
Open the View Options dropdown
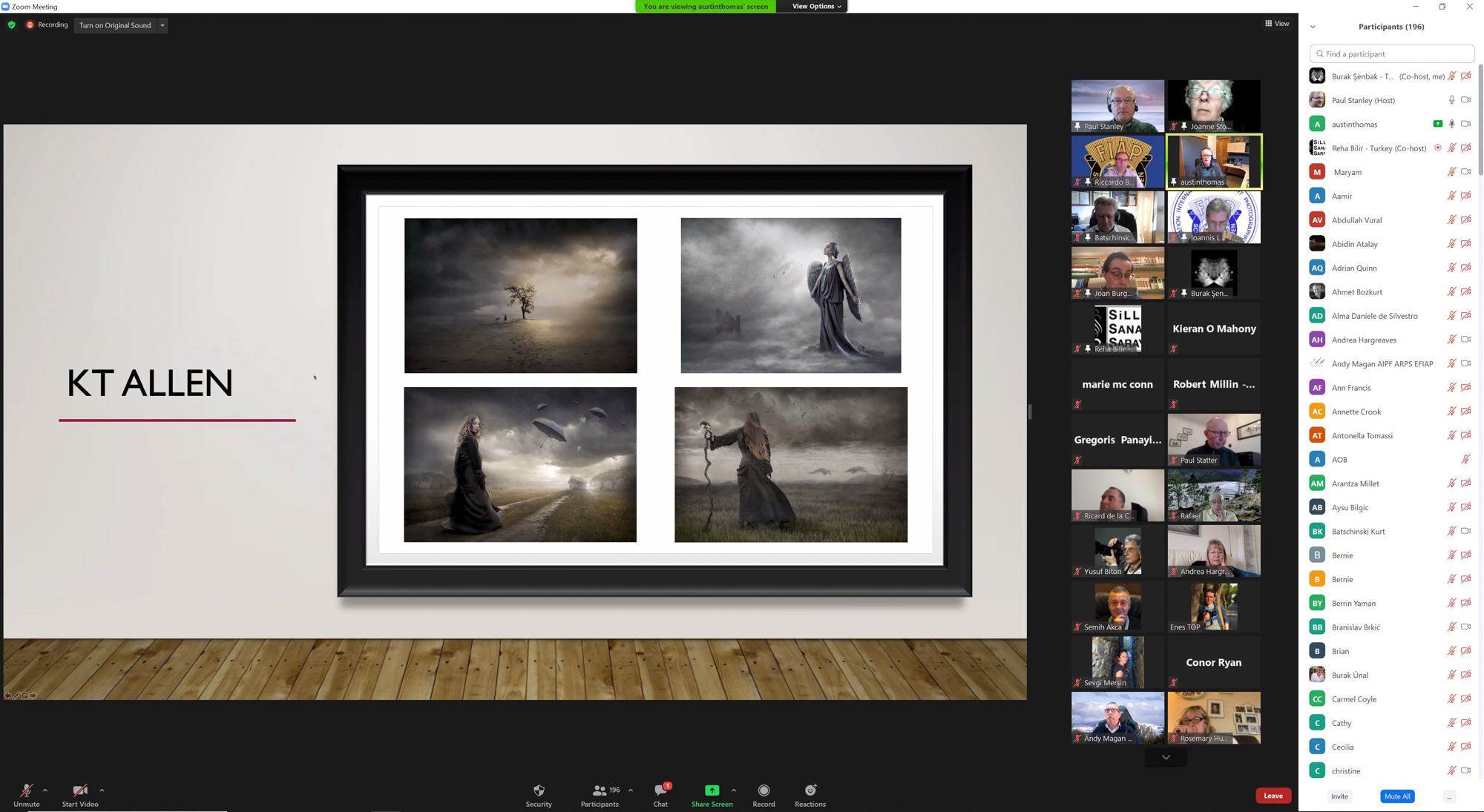815,7
